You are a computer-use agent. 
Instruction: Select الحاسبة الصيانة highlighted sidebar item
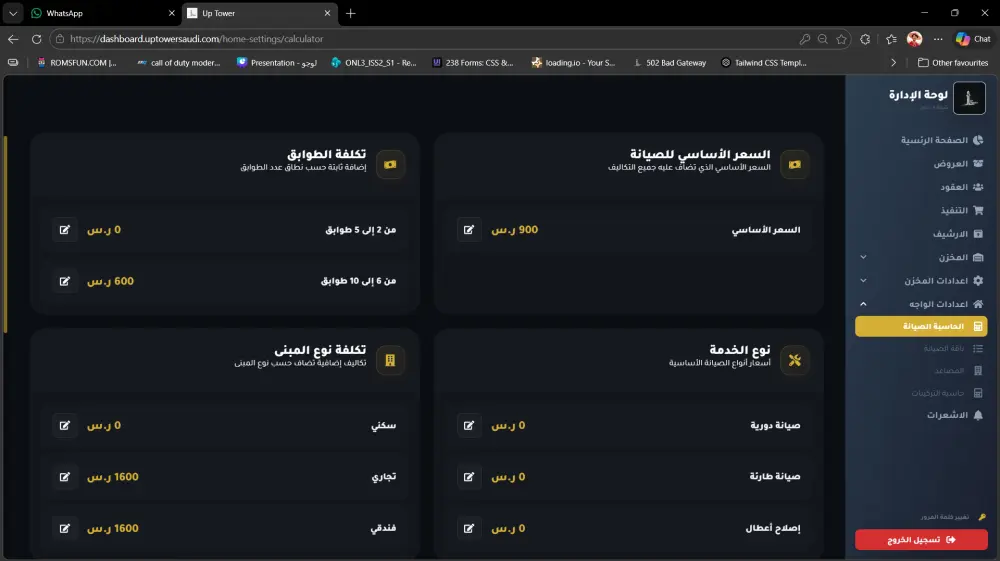coord(921,326)
